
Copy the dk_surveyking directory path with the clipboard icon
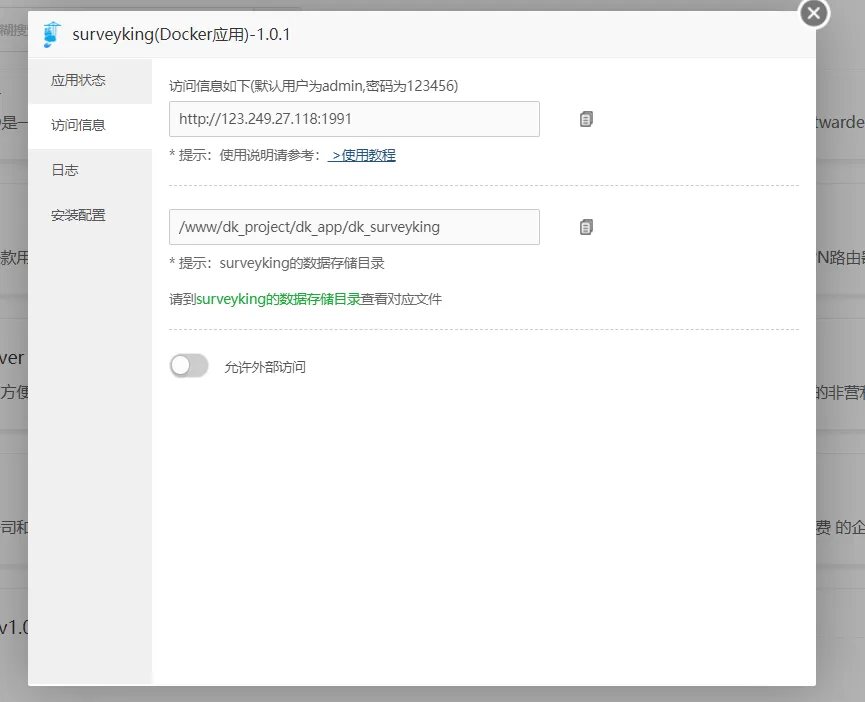586,227
